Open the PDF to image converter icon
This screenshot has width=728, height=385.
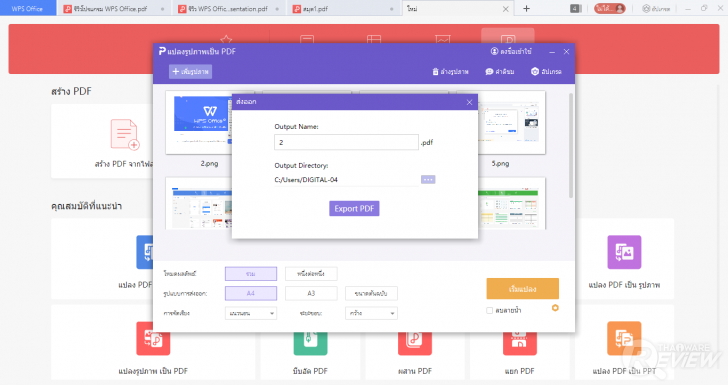pos(624,252)
